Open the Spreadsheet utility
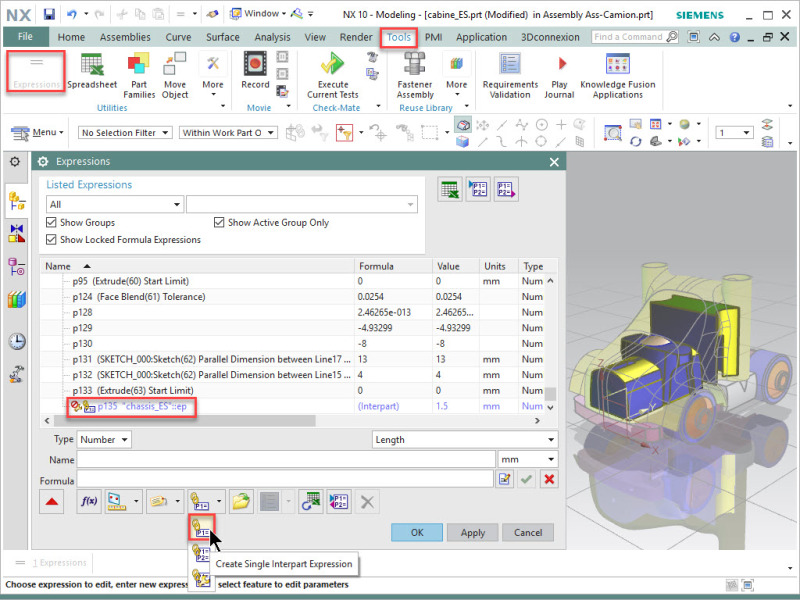This screenshot has height=600, width=800. (92, 71)
